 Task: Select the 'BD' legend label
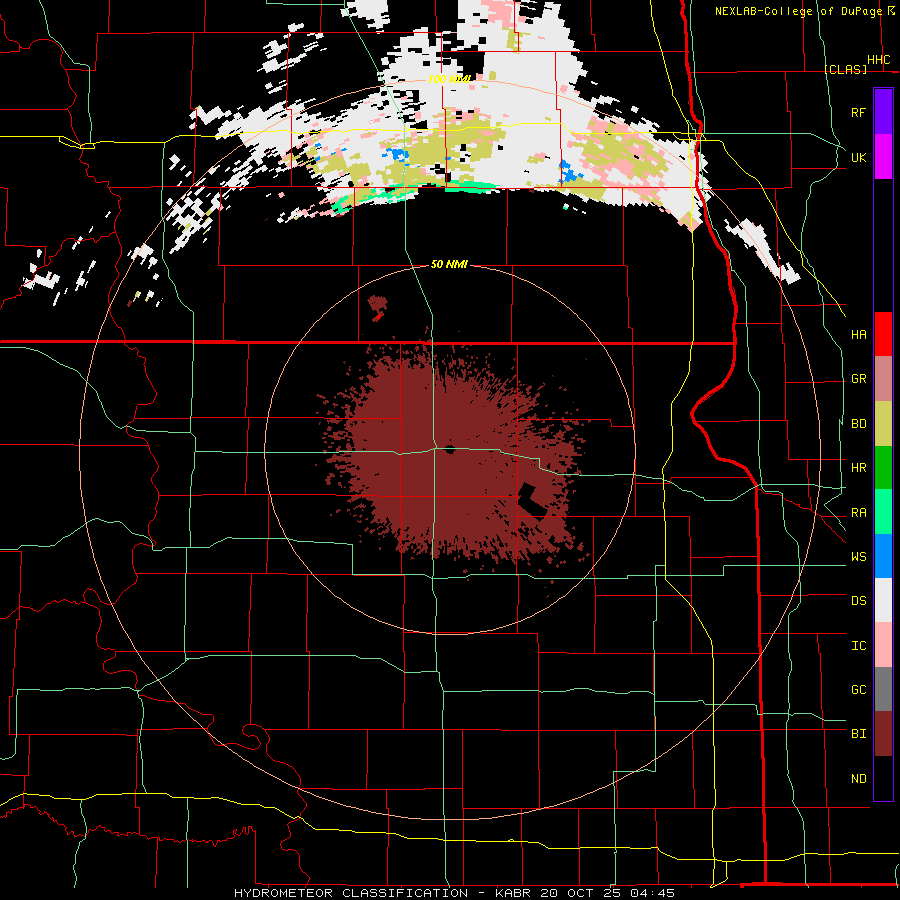(858, 424)
